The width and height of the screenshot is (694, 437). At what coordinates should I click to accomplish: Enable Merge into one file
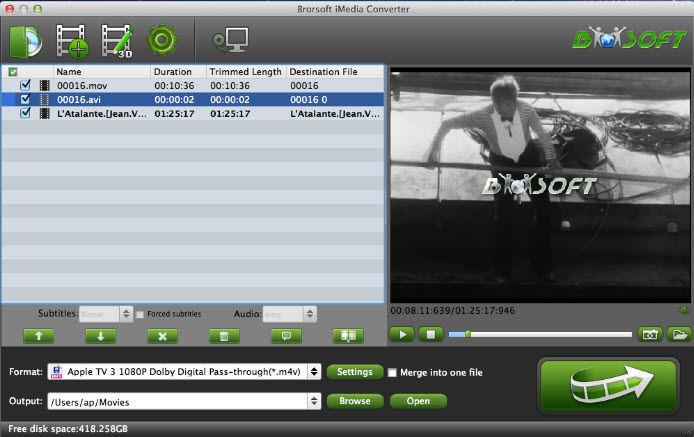[x=393, y=373]
